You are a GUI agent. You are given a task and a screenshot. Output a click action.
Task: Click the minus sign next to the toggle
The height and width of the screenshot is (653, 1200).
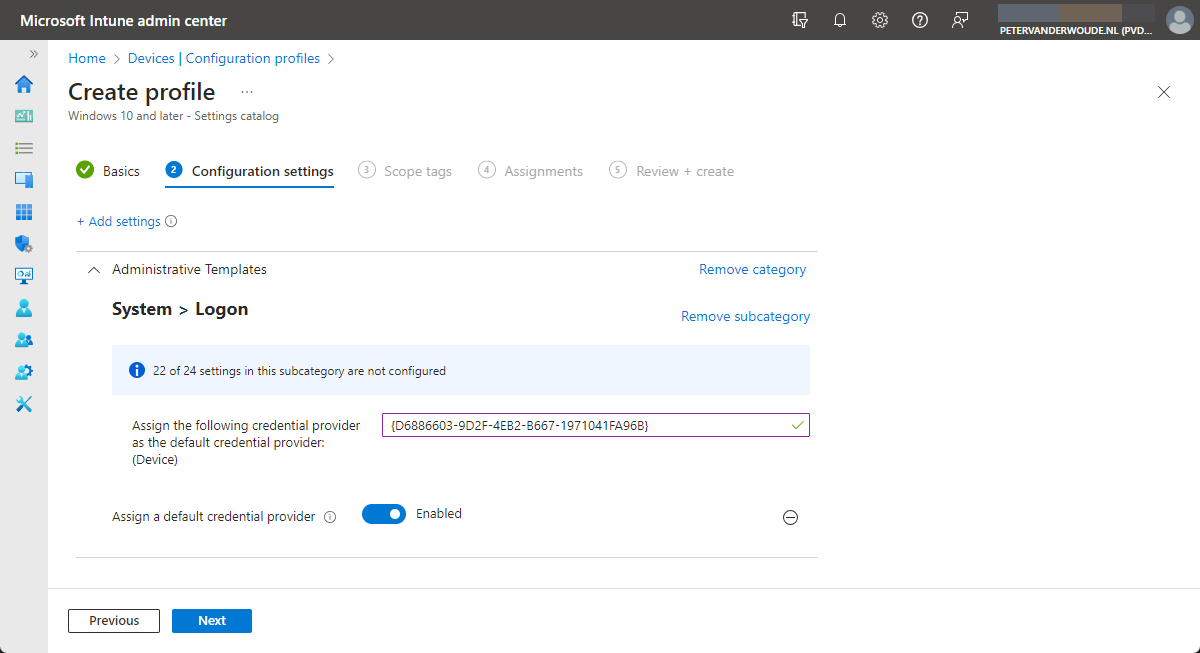click(790, 517)
